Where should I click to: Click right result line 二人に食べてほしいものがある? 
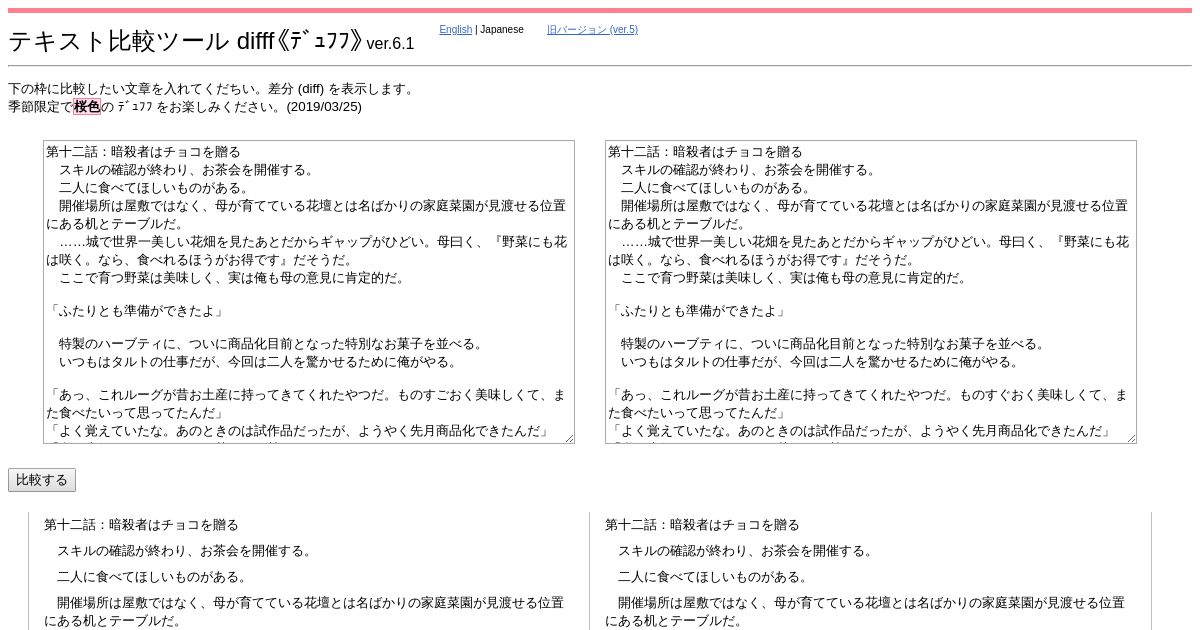(x=713, y=577)
